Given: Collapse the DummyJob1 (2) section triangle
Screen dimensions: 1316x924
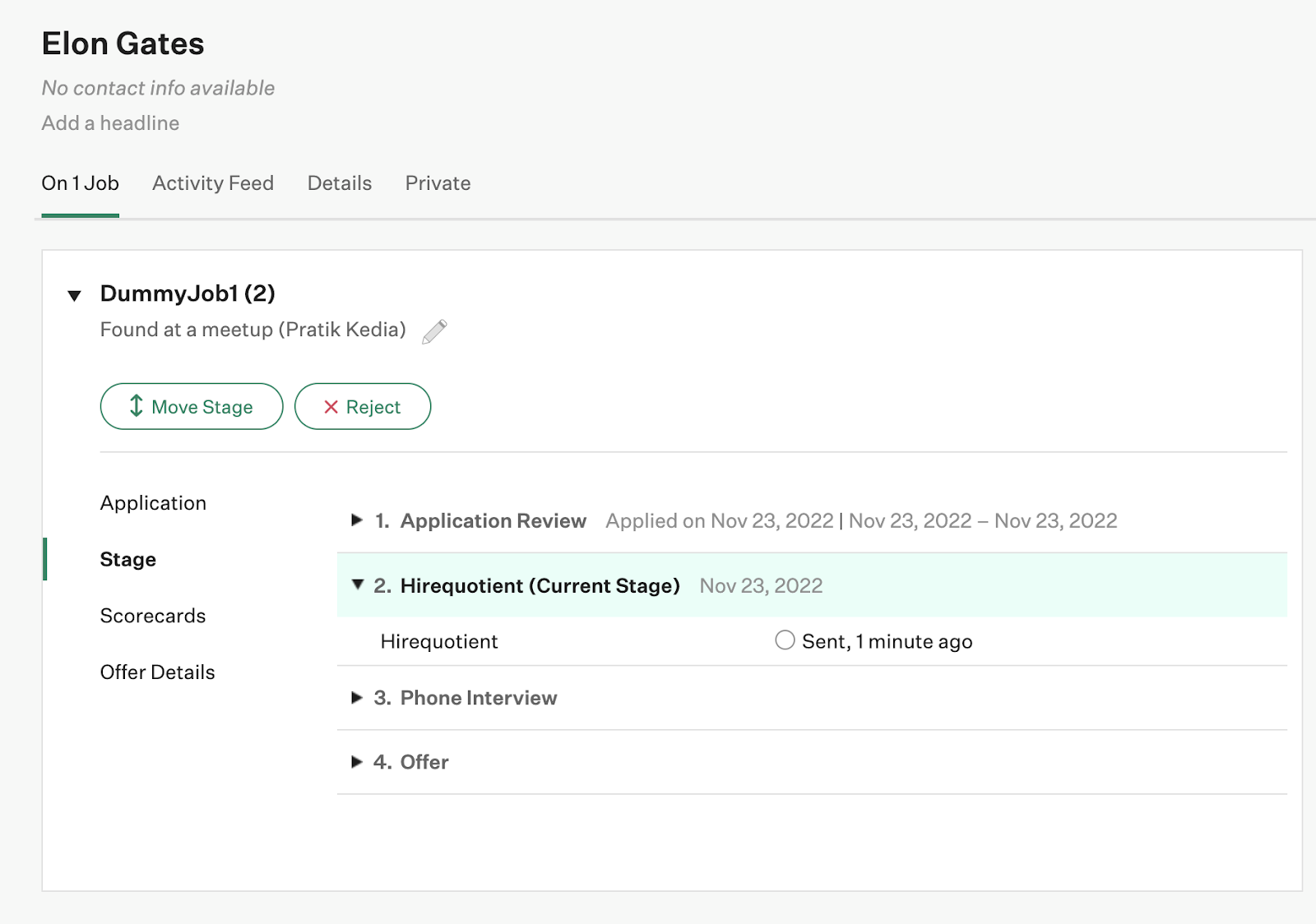Looking at the screenshot, I should click(x=74, y=295).
